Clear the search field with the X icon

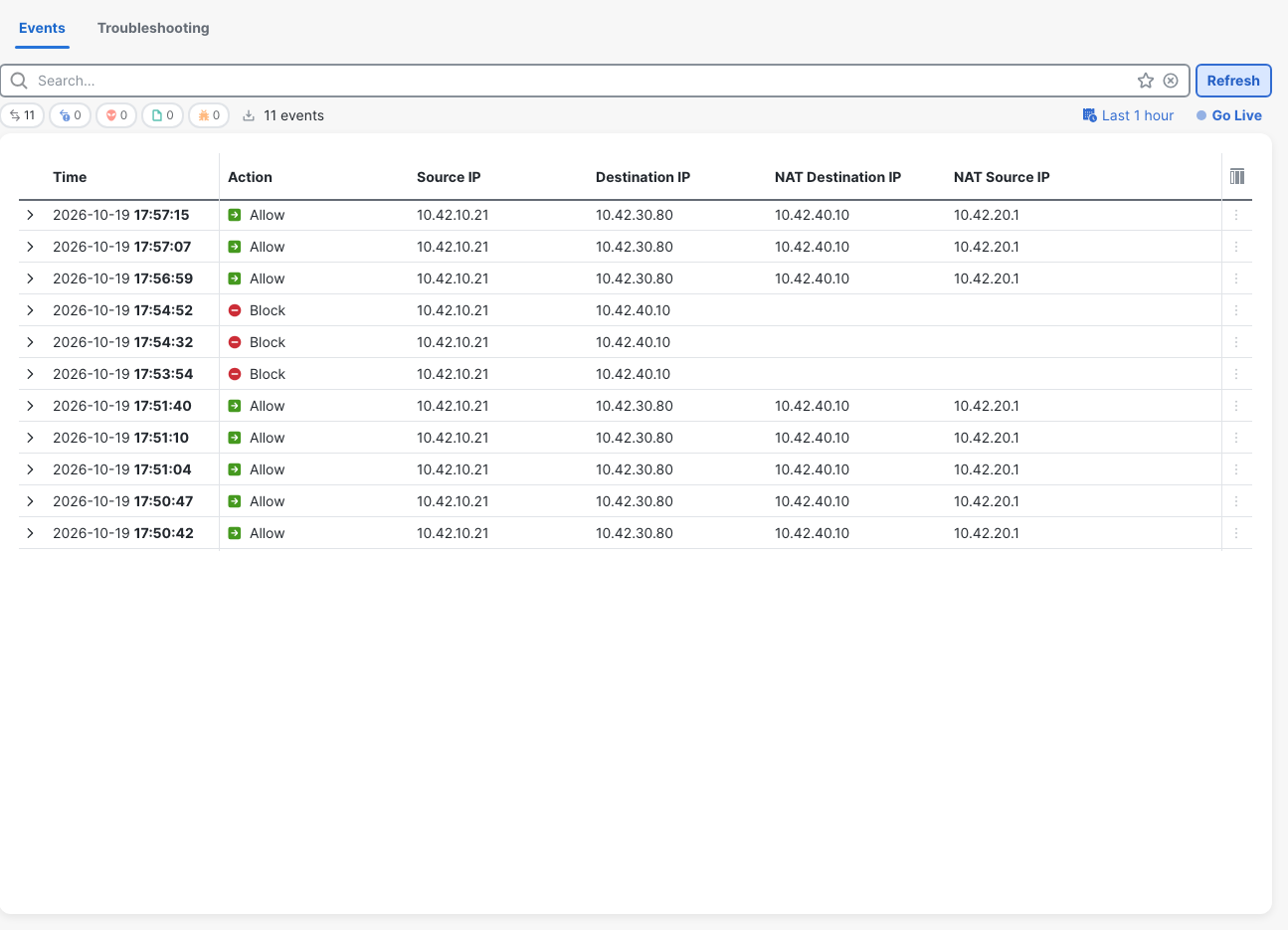pos(1171,81)
